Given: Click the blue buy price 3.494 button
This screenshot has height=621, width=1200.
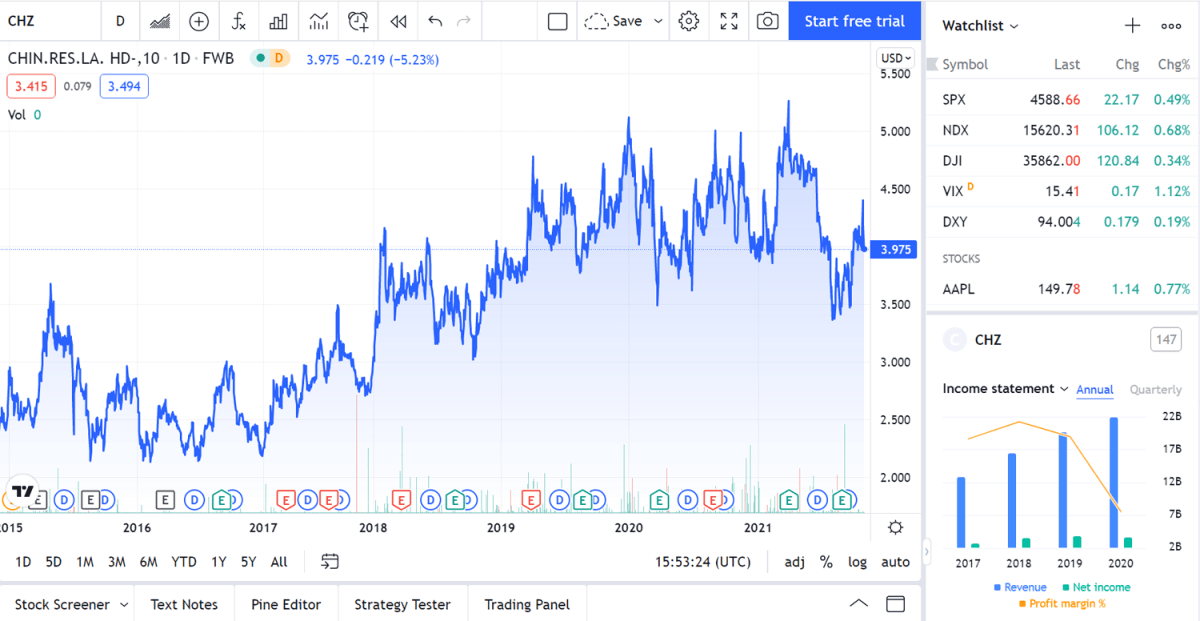Looking at the screenshot, I should click(x=124, y=86).
